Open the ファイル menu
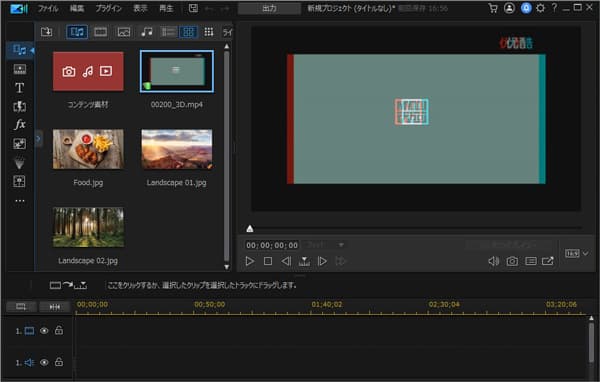Screen dimensions: 600x382 pos(48,8)
